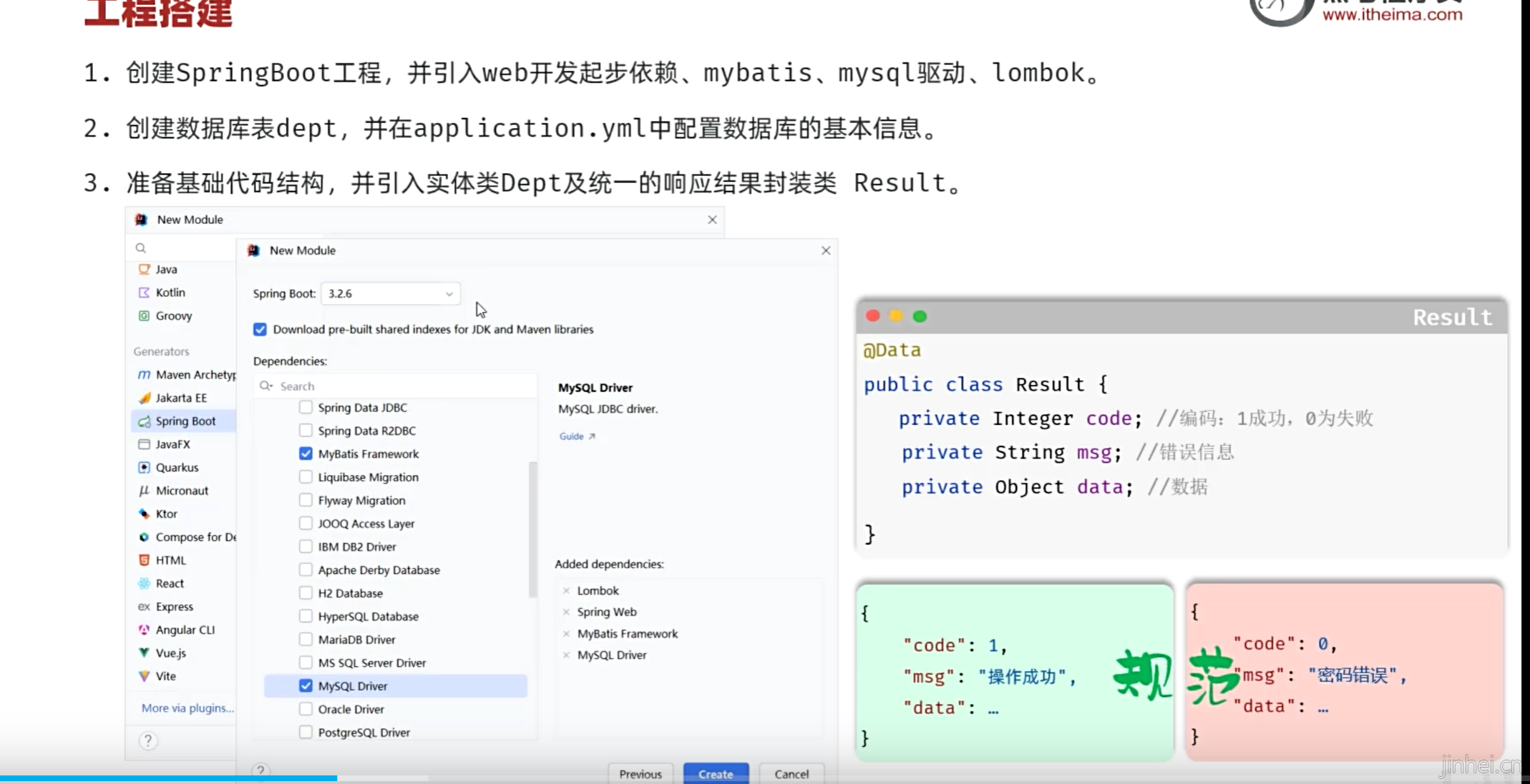Choose the Vite generator icon
1530x784 pixels.
(x=144, y=676)
